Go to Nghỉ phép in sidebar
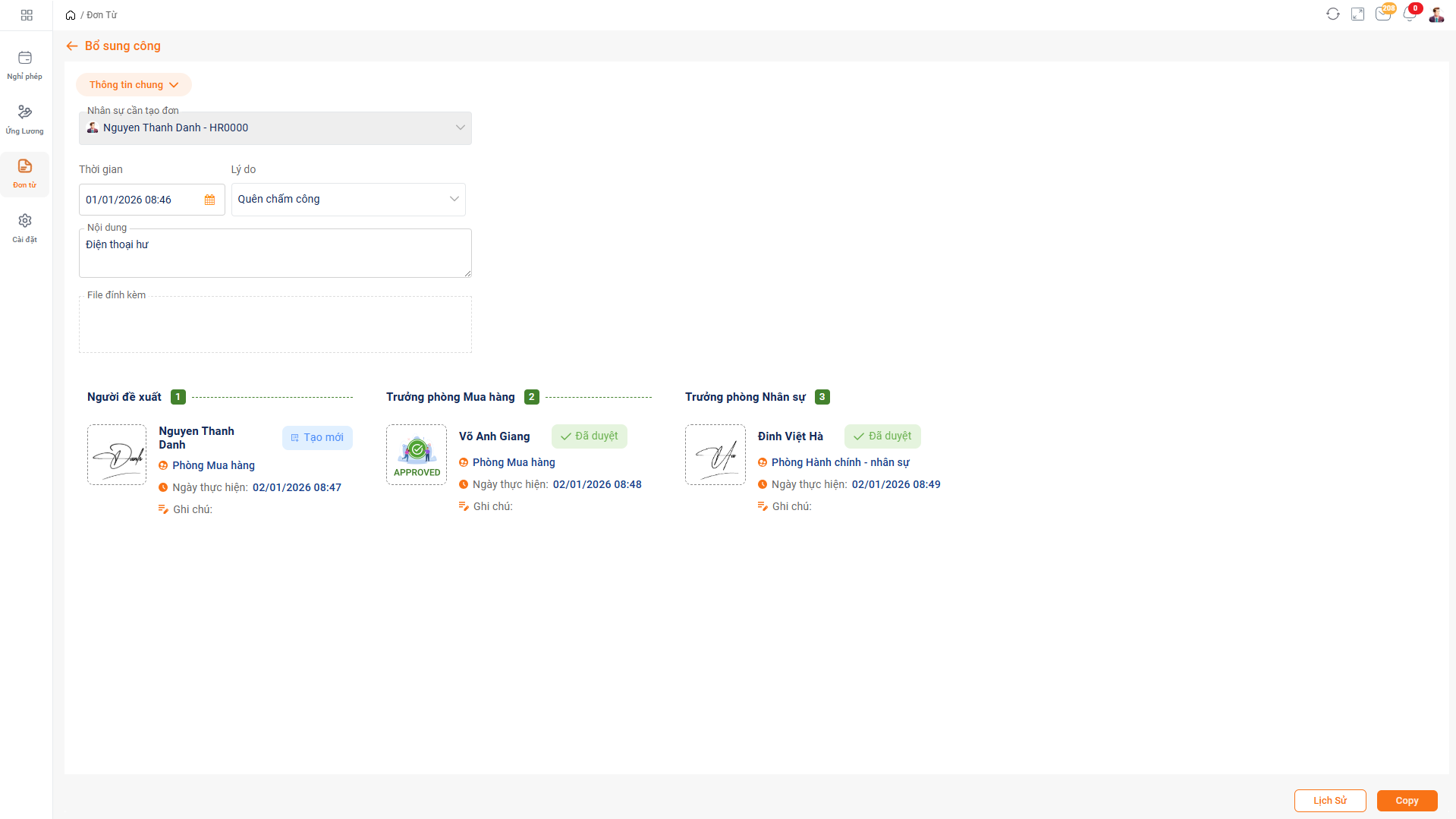Image resolution: width=1456 pixels, height=819 pixels. (25, 65)
